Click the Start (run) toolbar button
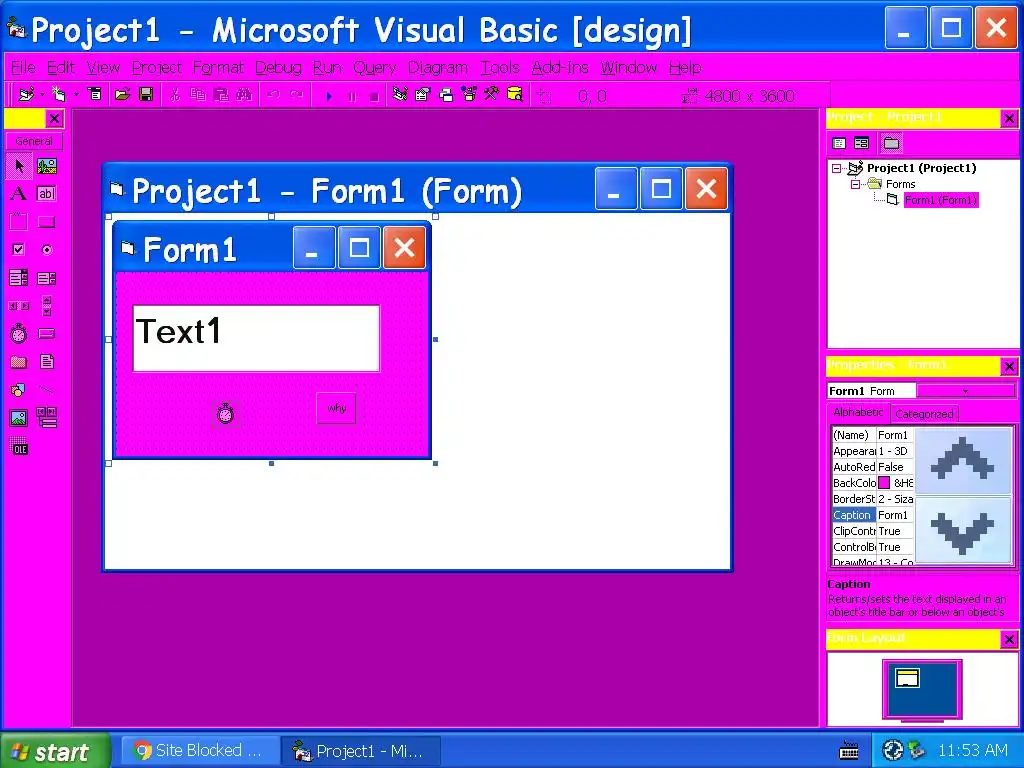Screen dimensions: 1024x768 tap(329, 96)
